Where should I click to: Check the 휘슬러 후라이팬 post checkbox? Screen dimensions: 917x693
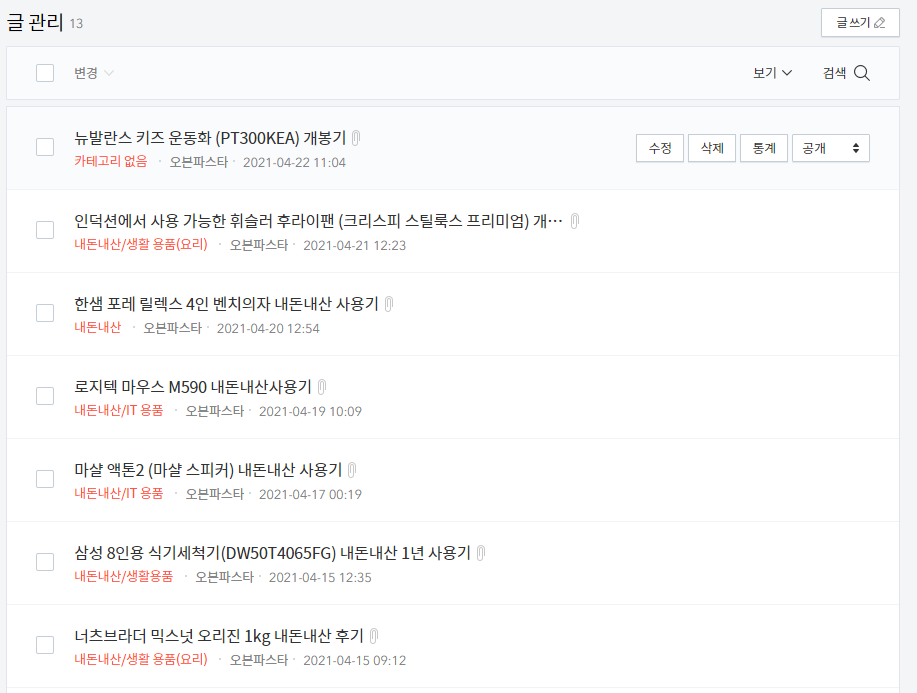pyautogui.click(x=45, y=230)
